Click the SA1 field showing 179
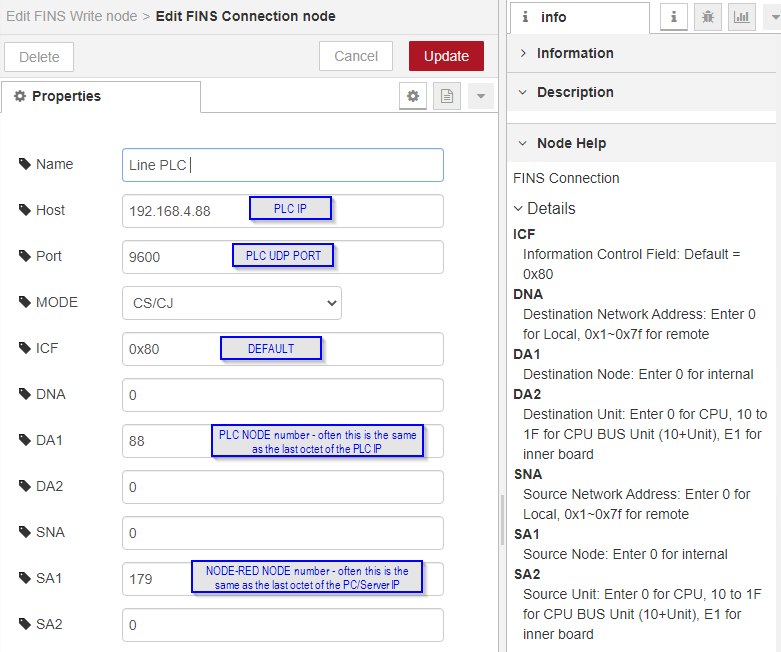 coord(282,579)
